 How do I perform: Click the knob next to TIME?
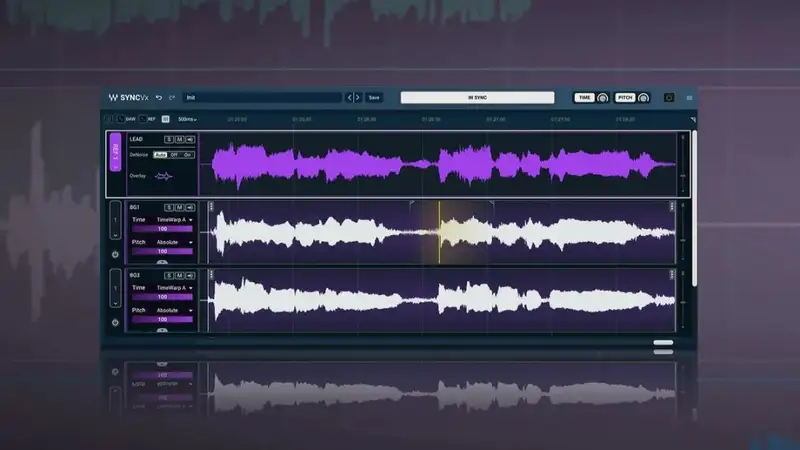point(603,97)
